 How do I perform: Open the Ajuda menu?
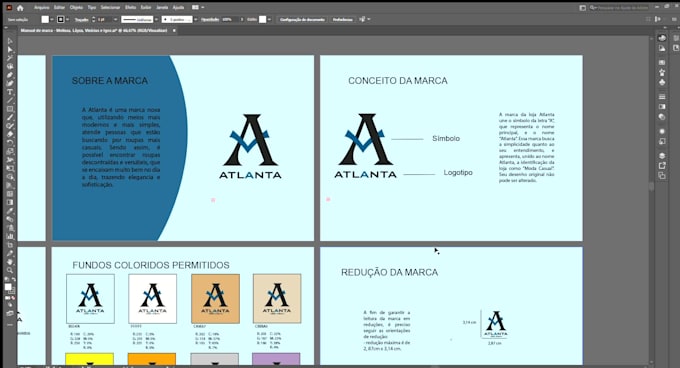pyautogui.click(x=178, y=7)
